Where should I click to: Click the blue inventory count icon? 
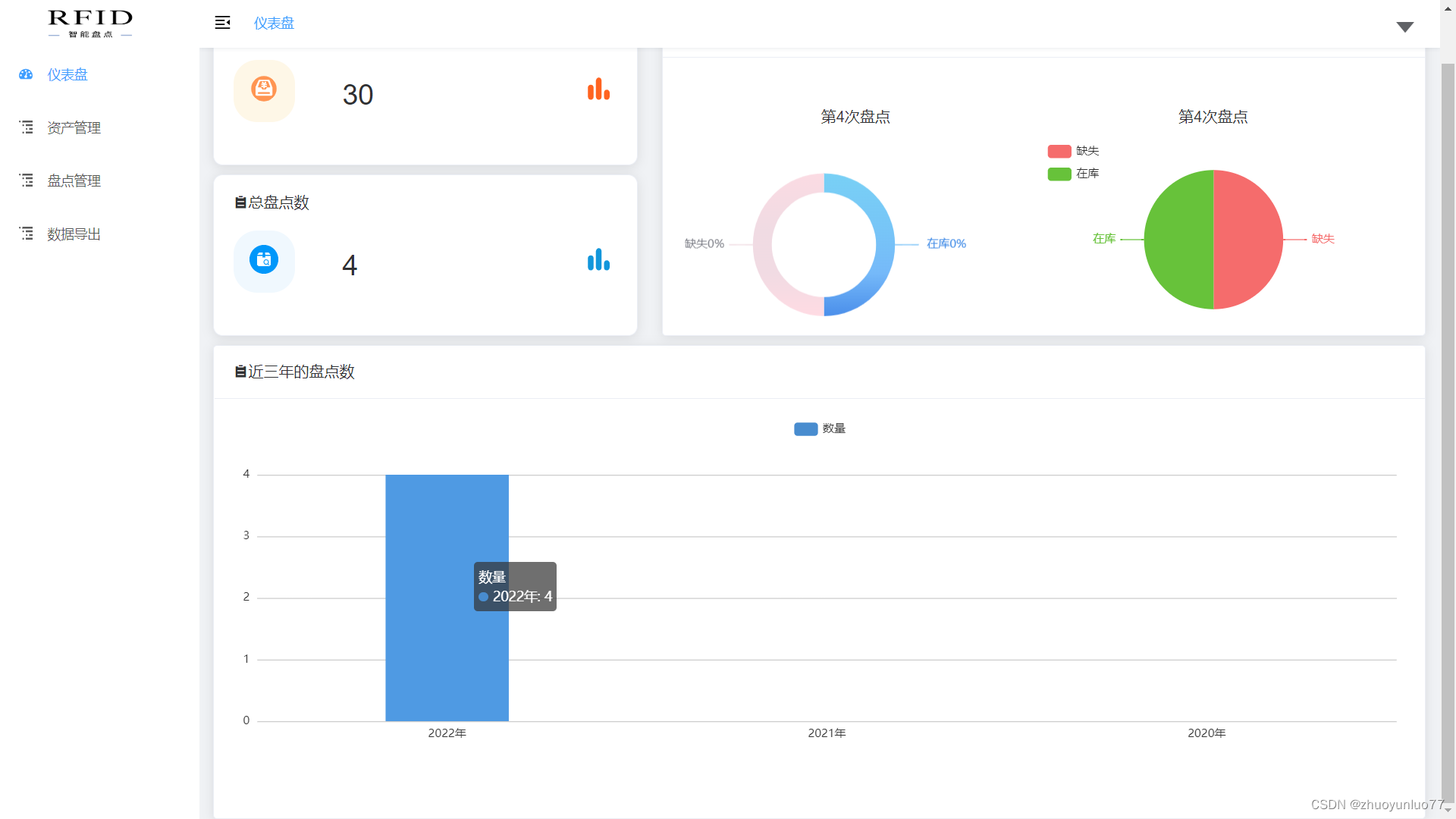point(263,260)
